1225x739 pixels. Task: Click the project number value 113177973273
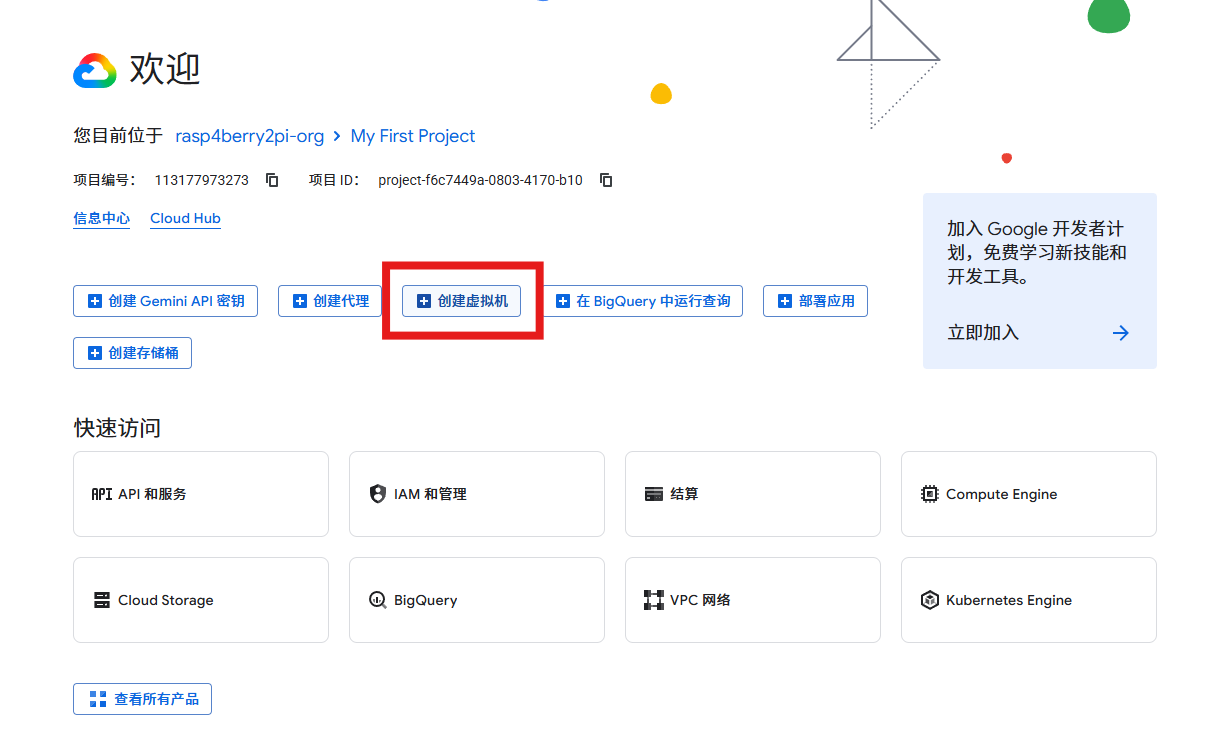(x=201, y=180)
